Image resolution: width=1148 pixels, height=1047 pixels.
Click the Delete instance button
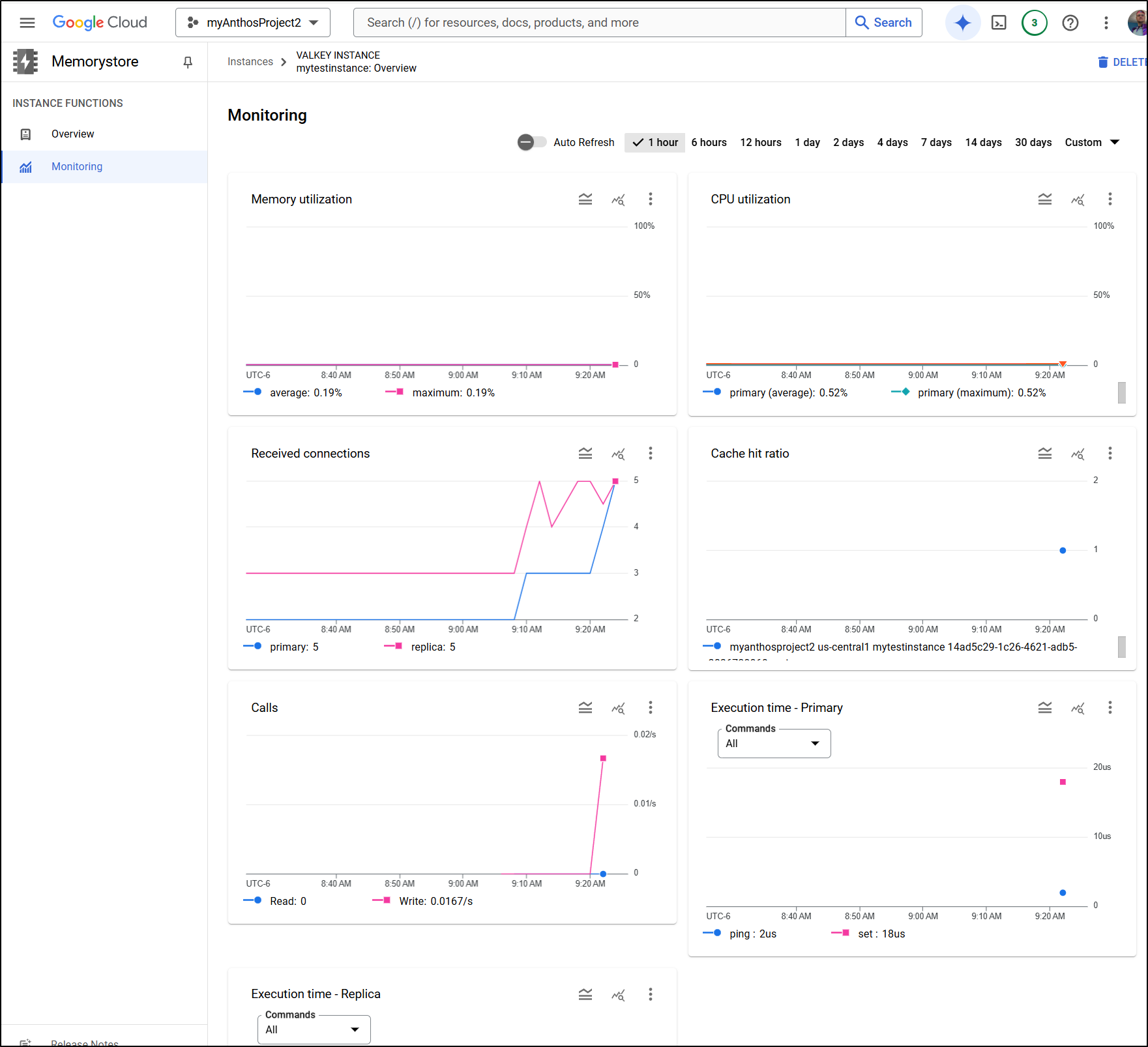[x=1122, y=62]
